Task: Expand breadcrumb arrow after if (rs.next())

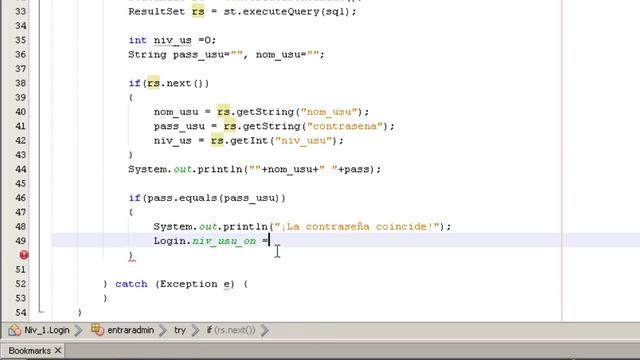Action: coord(265,330)
